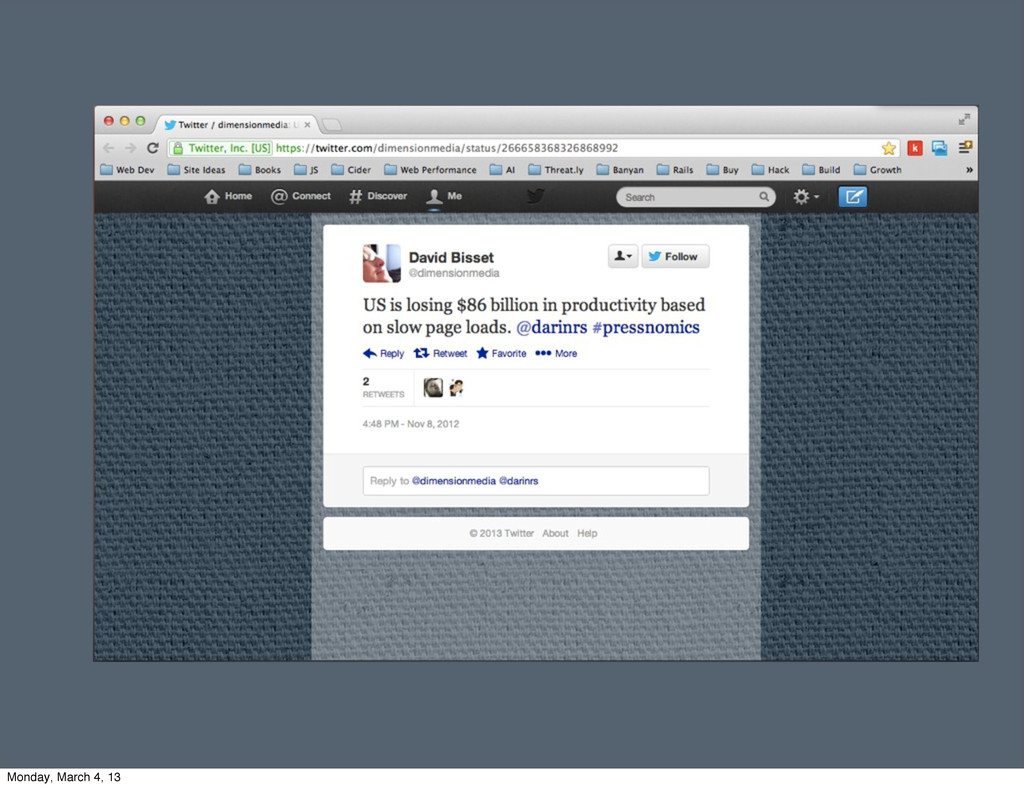
Task: Click the second retweeter's avatar
Action: [x=456, y=388]
